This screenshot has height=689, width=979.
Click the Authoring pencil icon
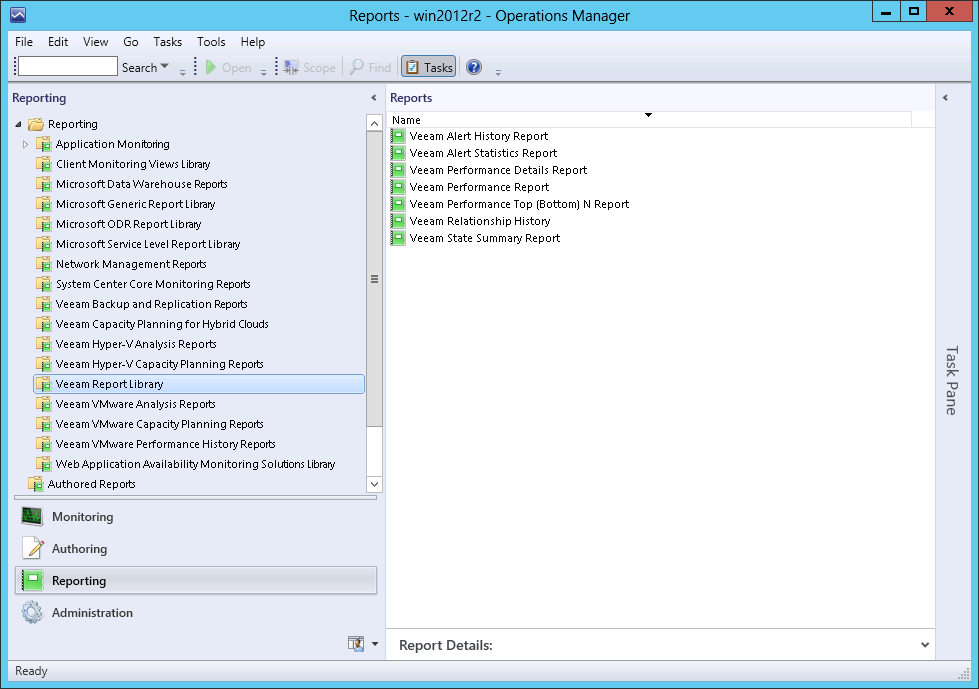point(33,548)
